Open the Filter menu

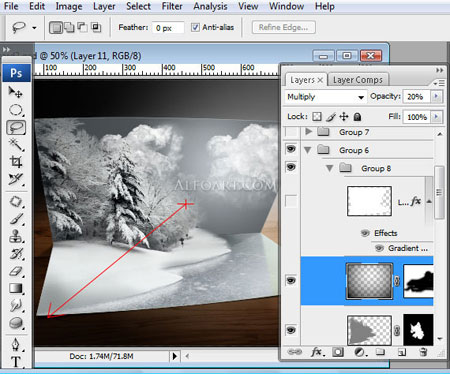[x=172, y=6]
